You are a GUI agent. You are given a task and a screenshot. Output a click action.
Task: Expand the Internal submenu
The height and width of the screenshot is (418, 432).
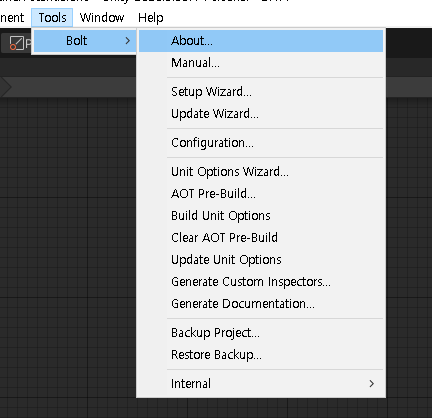261,384
